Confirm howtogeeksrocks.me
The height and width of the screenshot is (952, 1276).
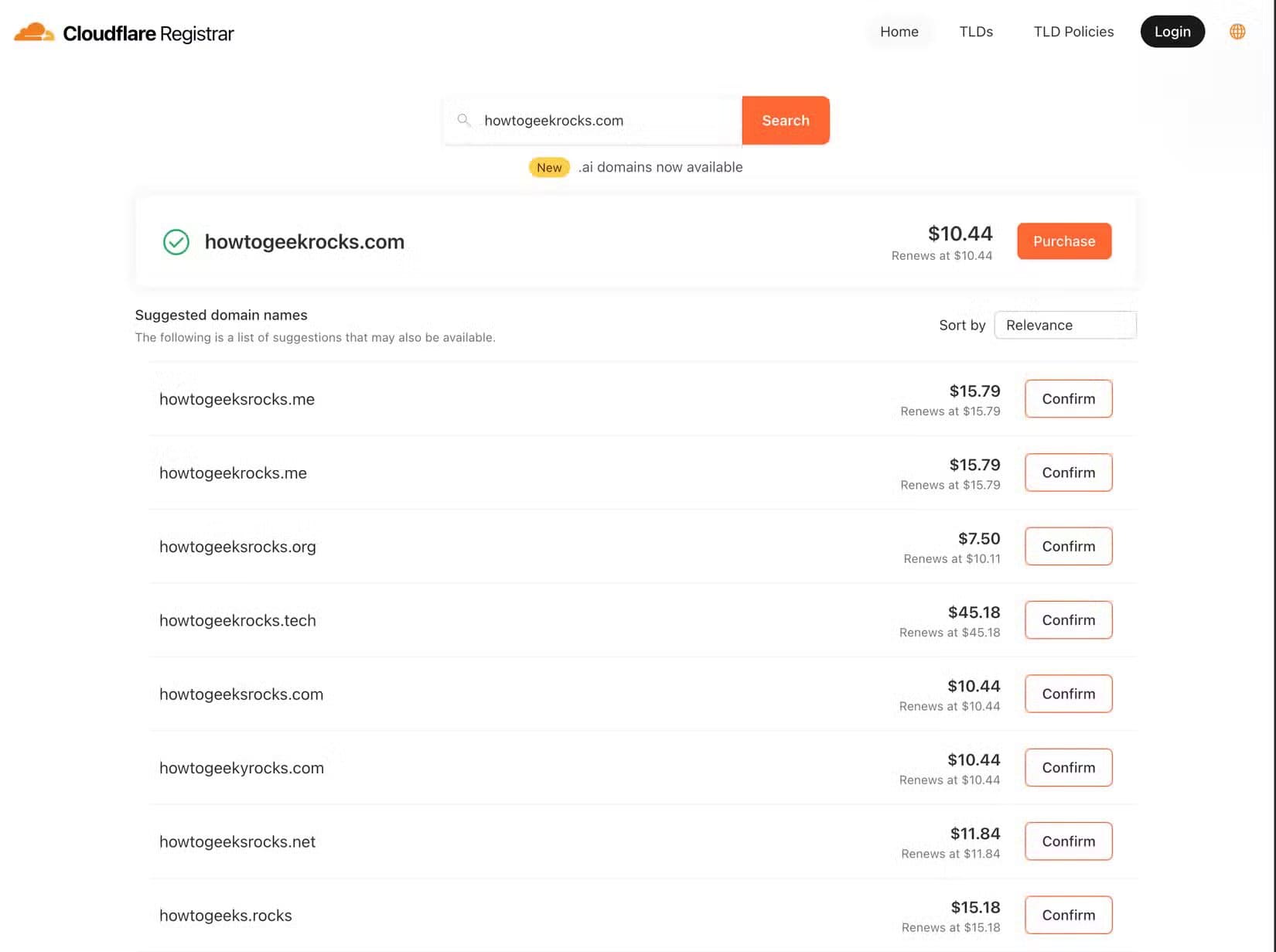click(1068, 399)
